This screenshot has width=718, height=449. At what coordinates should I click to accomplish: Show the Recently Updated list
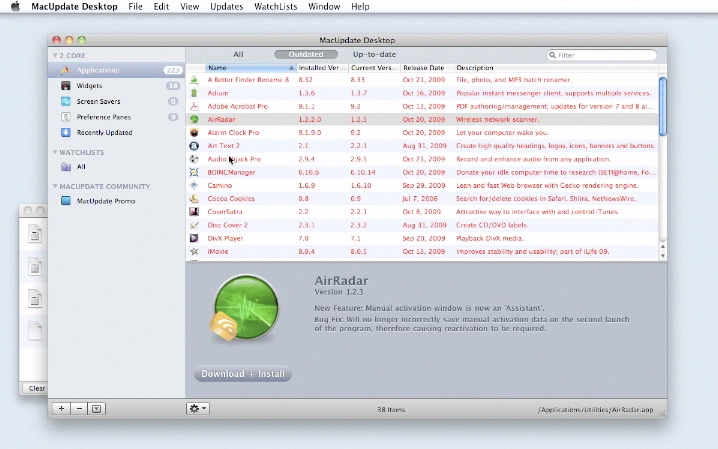pos(104,132)
